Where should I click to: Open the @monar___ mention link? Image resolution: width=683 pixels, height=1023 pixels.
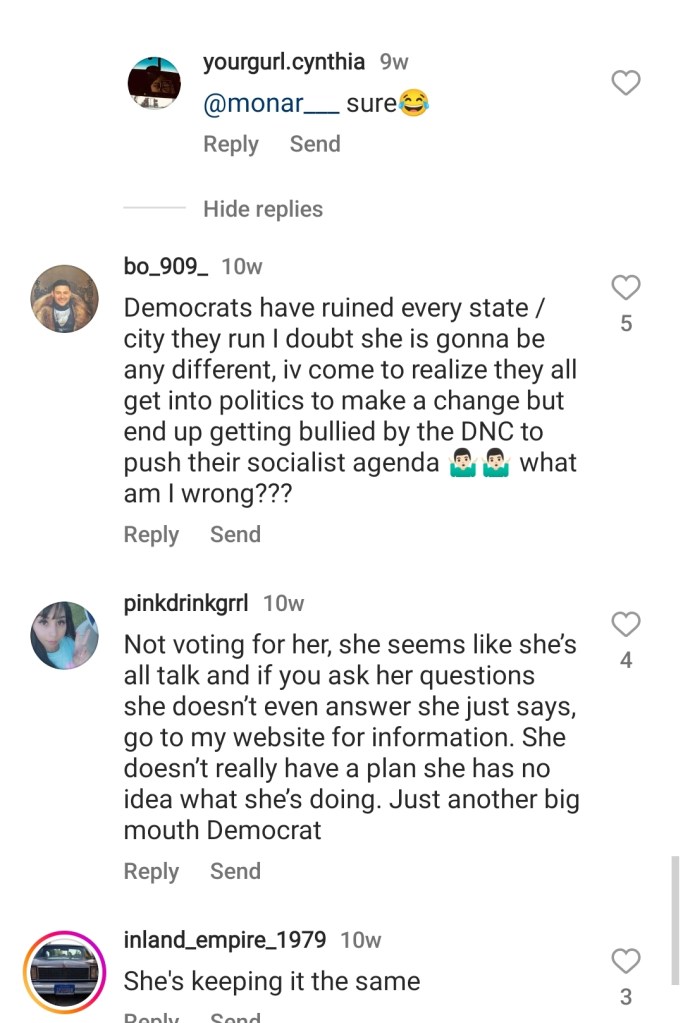(265, 103)
